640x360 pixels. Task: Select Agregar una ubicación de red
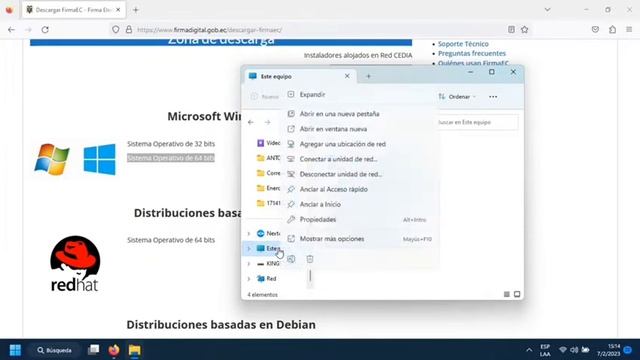click(x=342, y=144)
